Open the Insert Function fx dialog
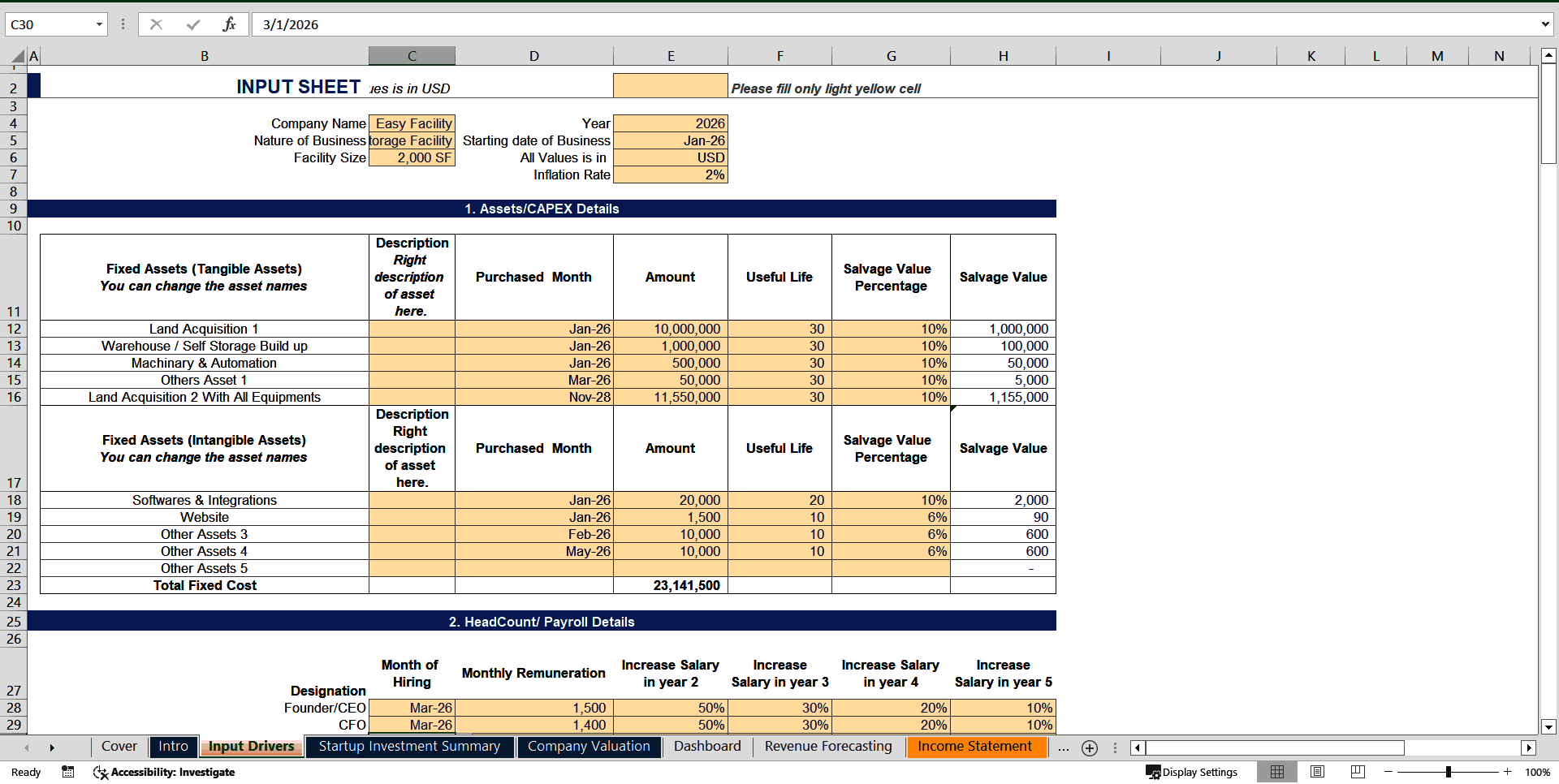The image size is (1559, 784). pos(229,24)
